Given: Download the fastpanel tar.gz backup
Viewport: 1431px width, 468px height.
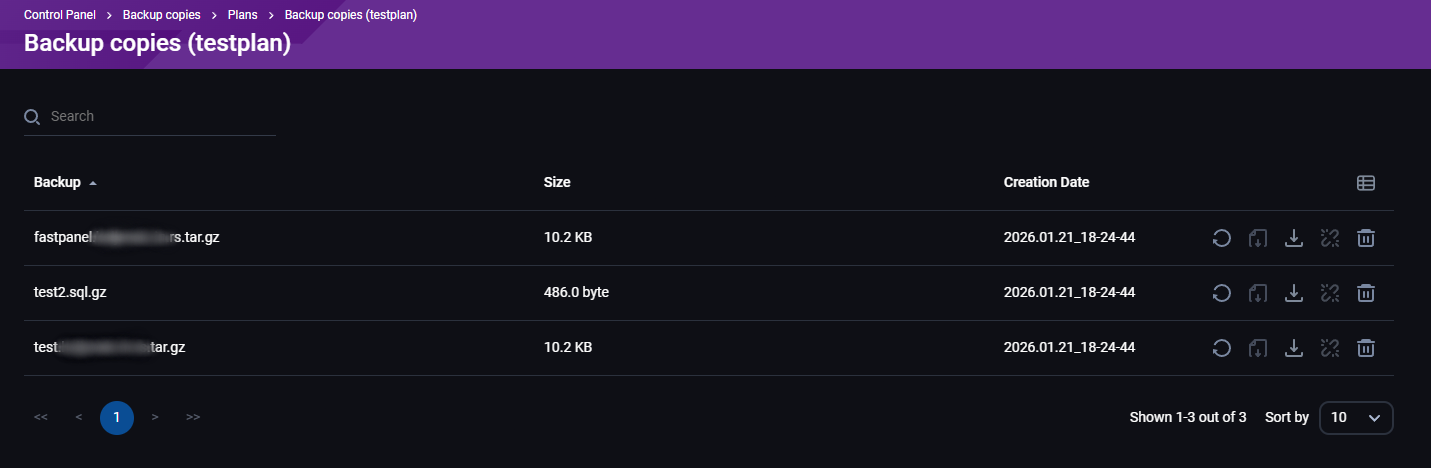Looking at the screenshot, I should click(x=1293, y=238).
